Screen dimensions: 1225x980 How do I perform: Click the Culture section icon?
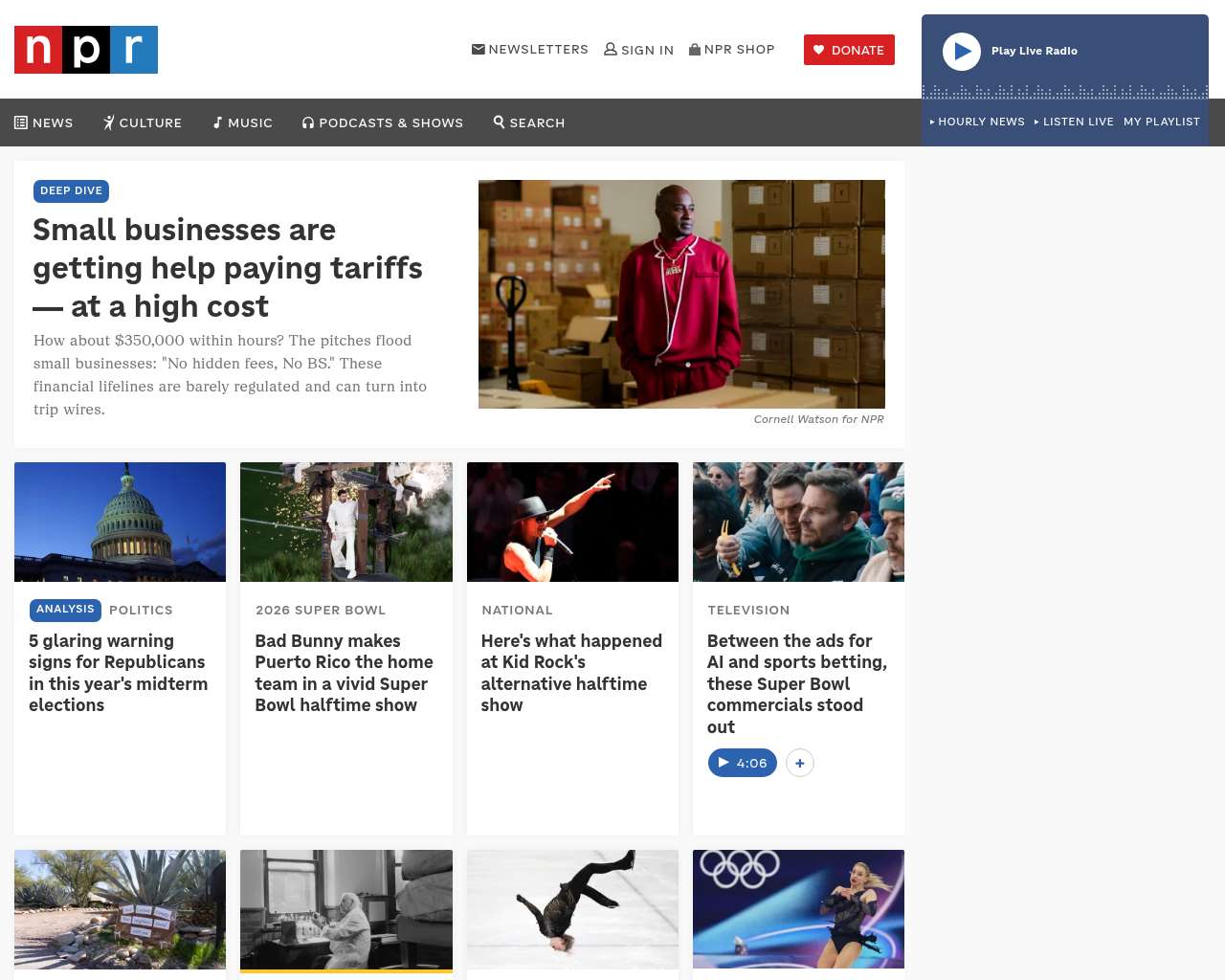pyautogui.click(x=109, y=122)
